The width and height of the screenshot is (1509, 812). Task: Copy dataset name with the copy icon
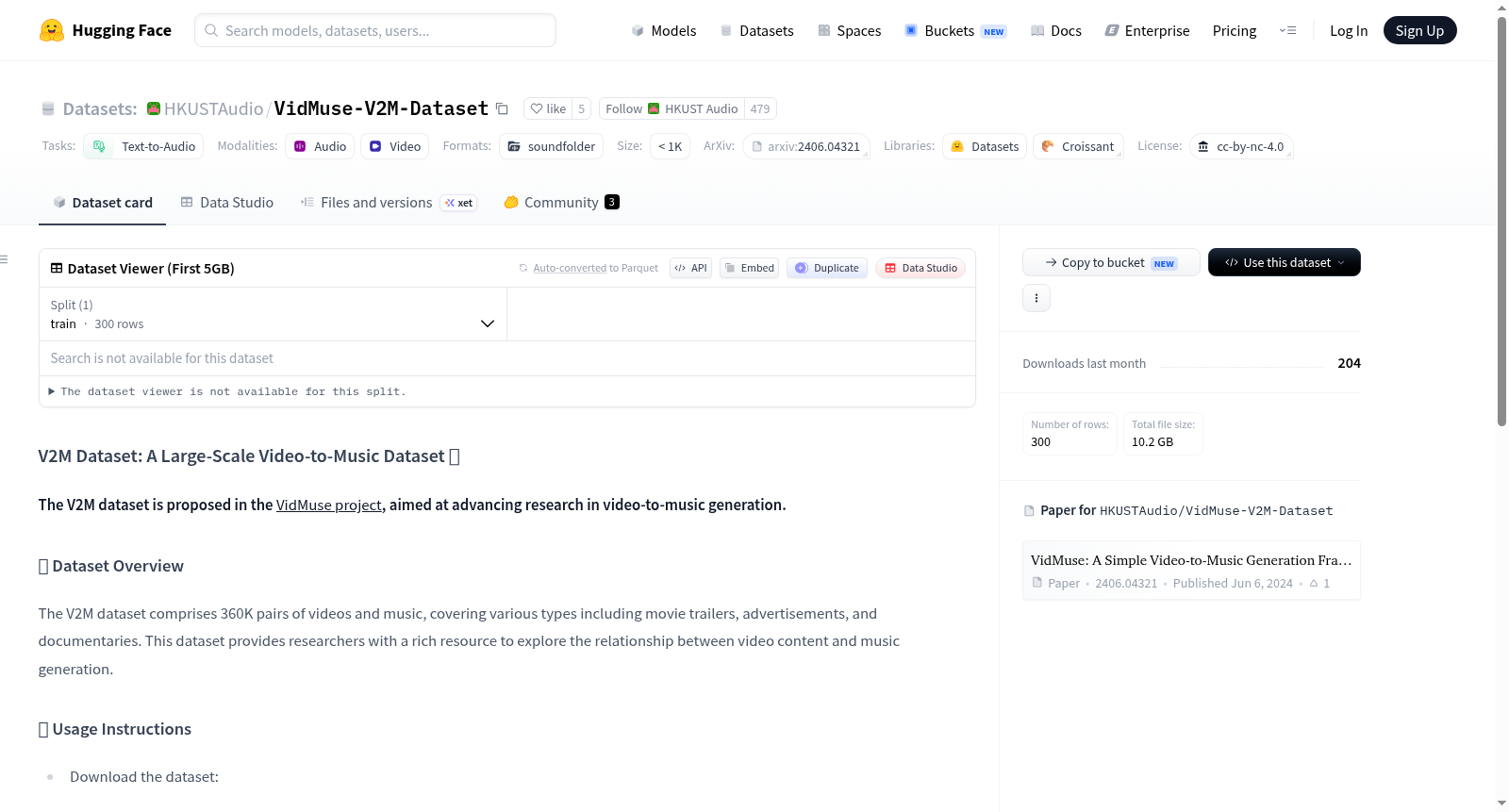(x=503, y=109)
